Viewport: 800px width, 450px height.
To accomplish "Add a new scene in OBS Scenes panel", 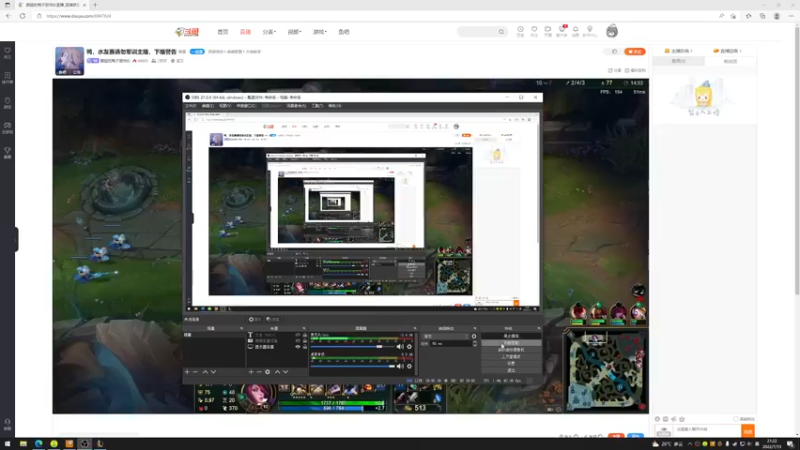I will click(187, 372).
